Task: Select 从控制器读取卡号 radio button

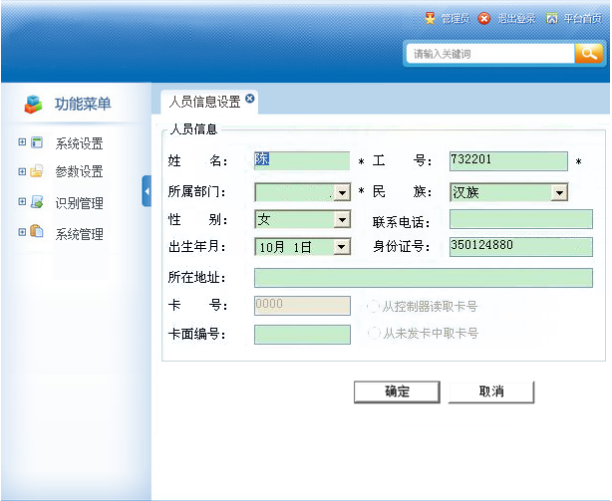Action: pos(374,306)
